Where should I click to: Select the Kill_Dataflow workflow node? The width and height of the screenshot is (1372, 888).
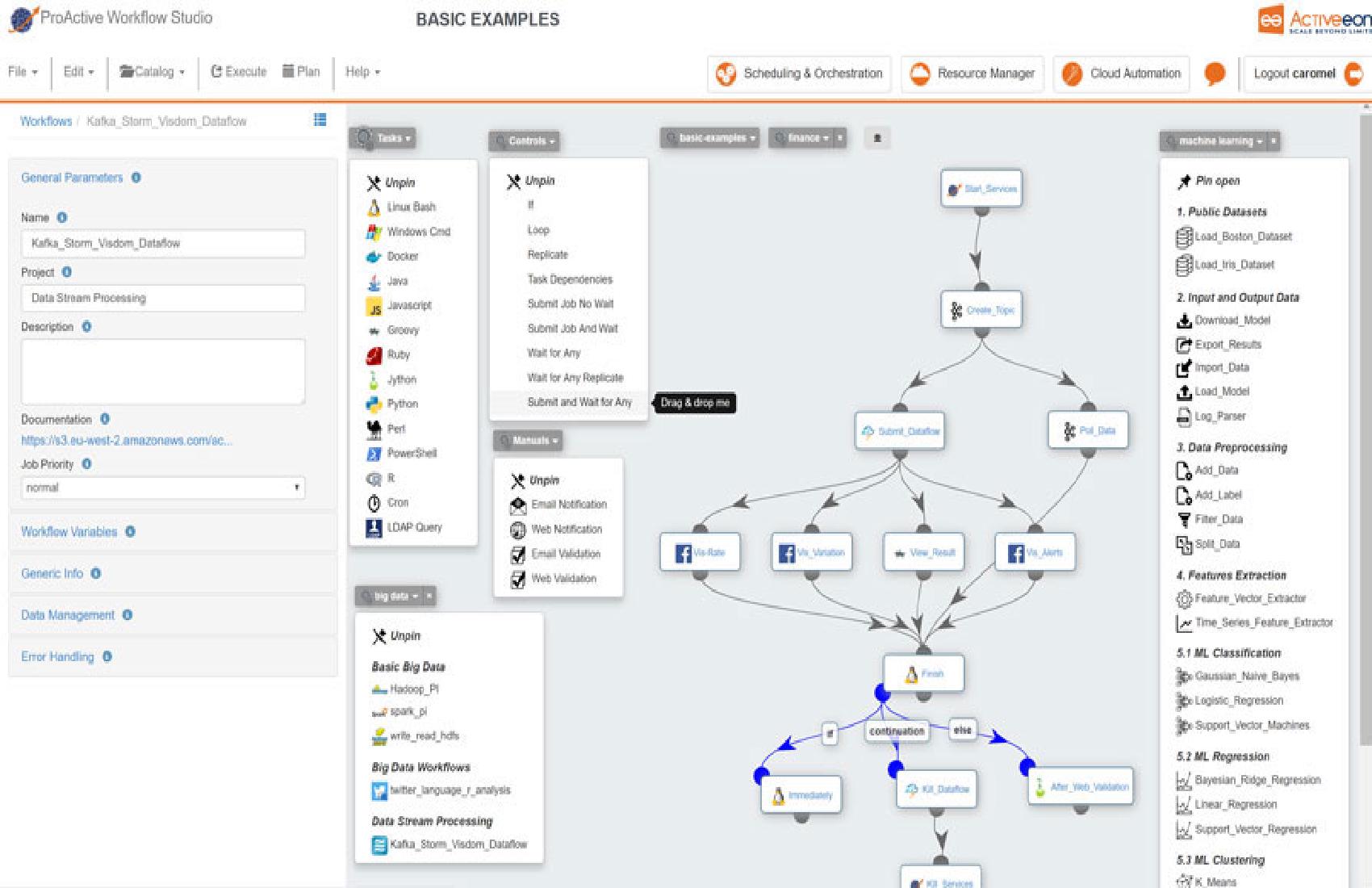[x=937, y=789]
